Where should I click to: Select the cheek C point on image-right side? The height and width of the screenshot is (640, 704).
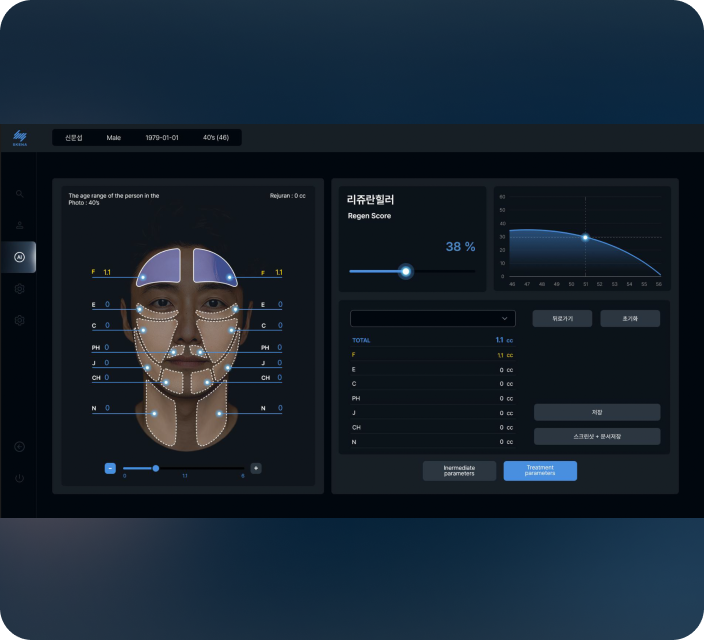coord(231,330)
